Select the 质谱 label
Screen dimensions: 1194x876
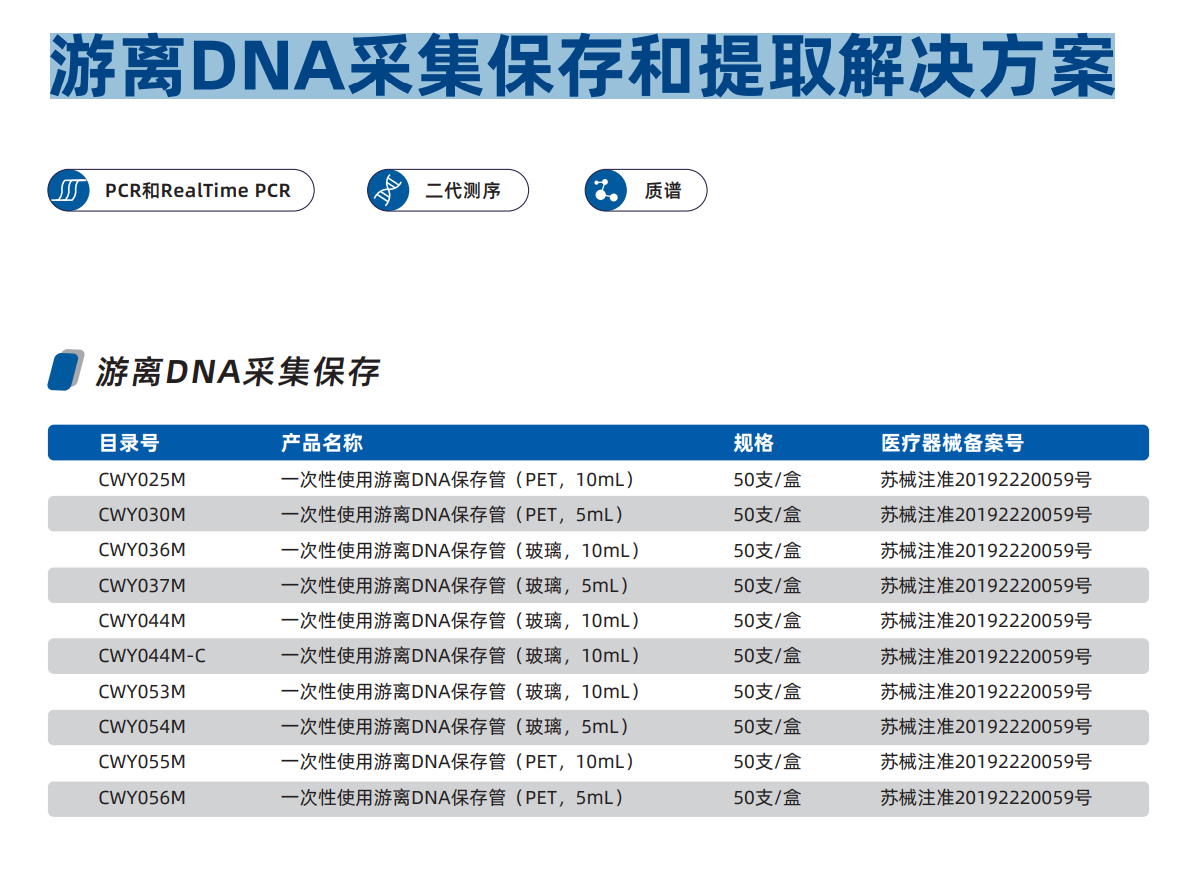click(x=662, y=191)
